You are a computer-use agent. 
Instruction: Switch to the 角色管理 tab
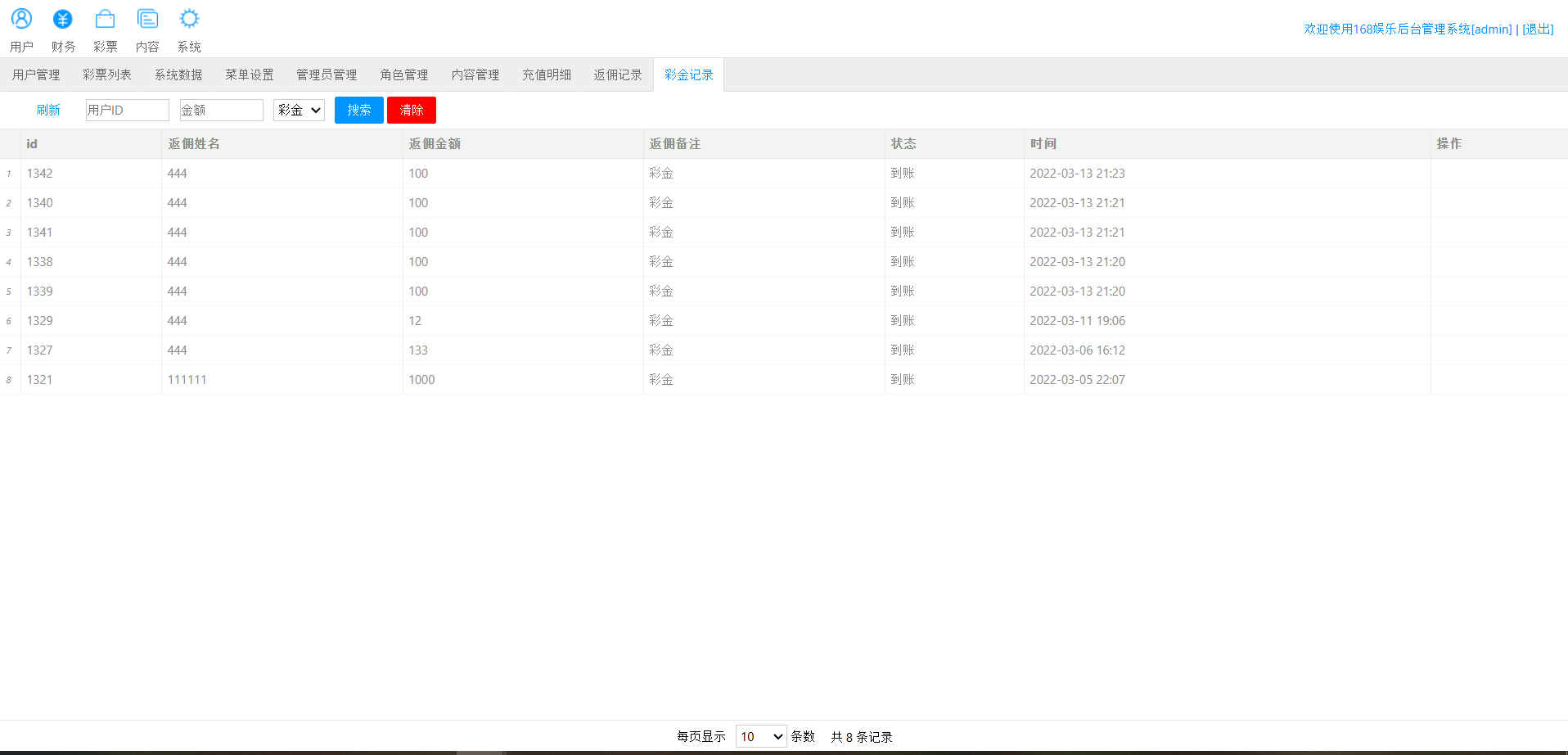[404, 75]
